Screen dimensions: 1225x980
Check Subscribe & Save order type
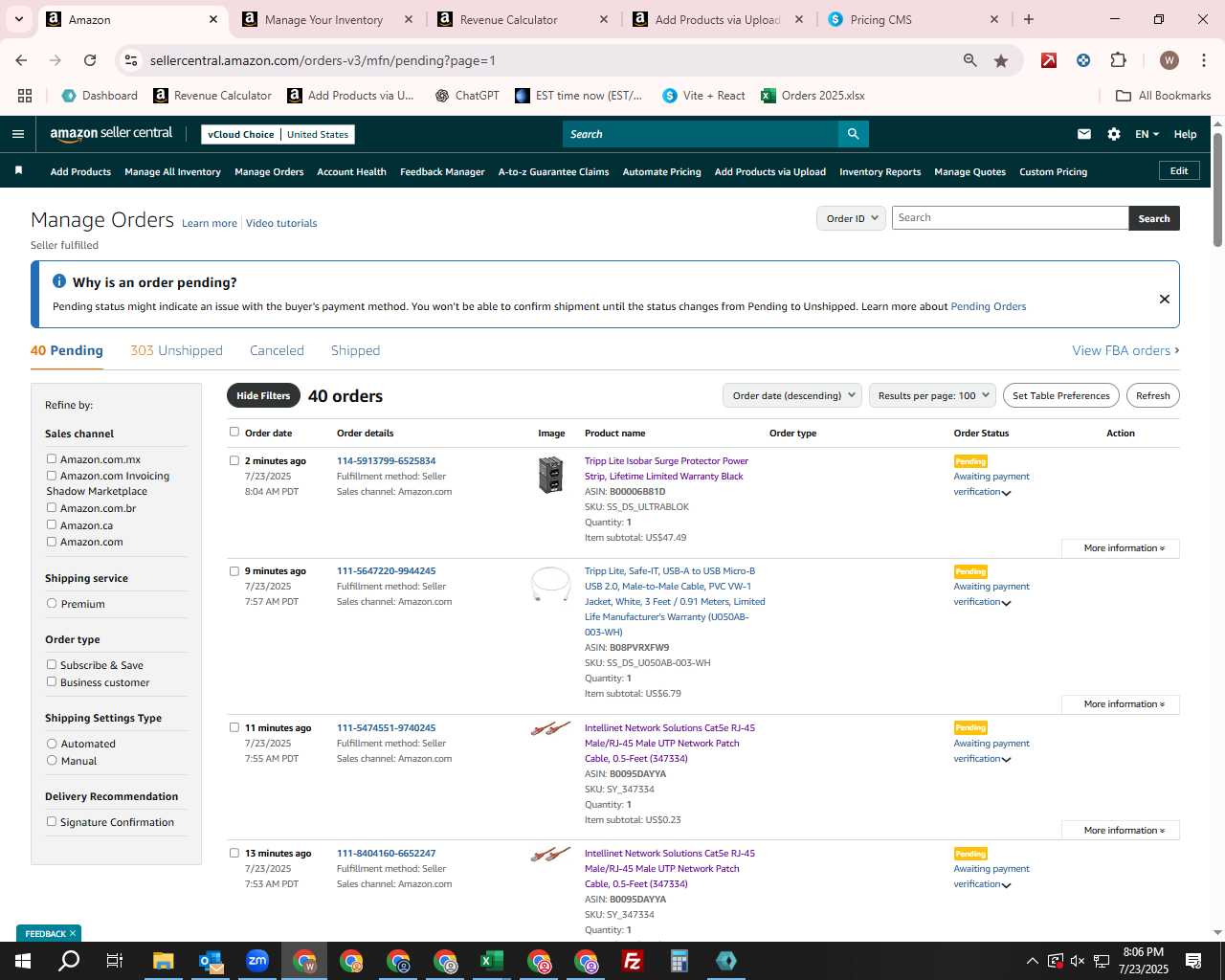coord(52,664)
